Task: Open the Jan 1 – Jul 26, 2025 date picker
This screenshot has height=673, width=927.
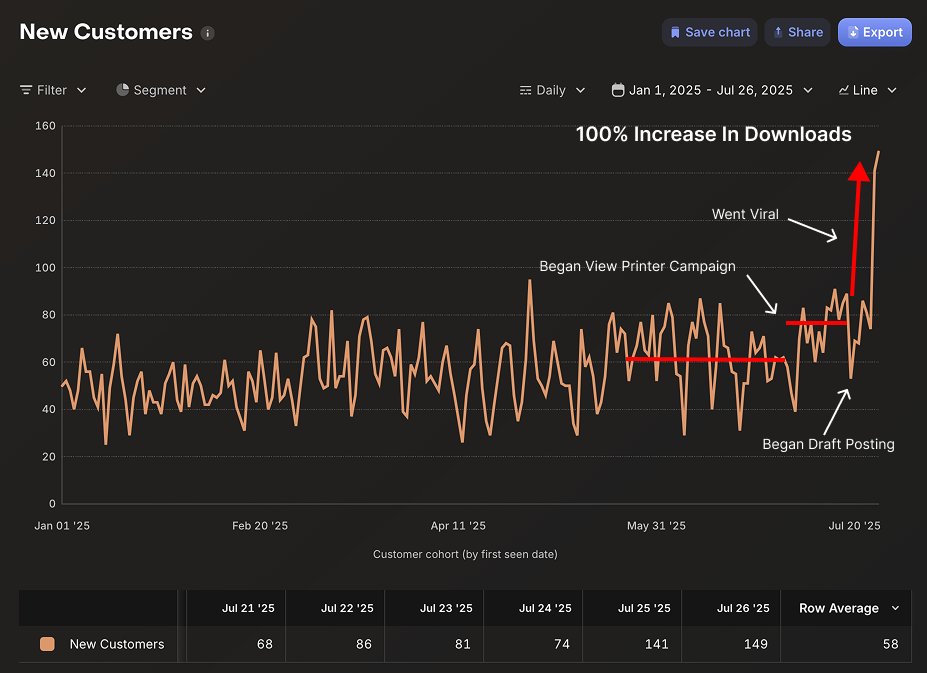Action: point(712,90)
